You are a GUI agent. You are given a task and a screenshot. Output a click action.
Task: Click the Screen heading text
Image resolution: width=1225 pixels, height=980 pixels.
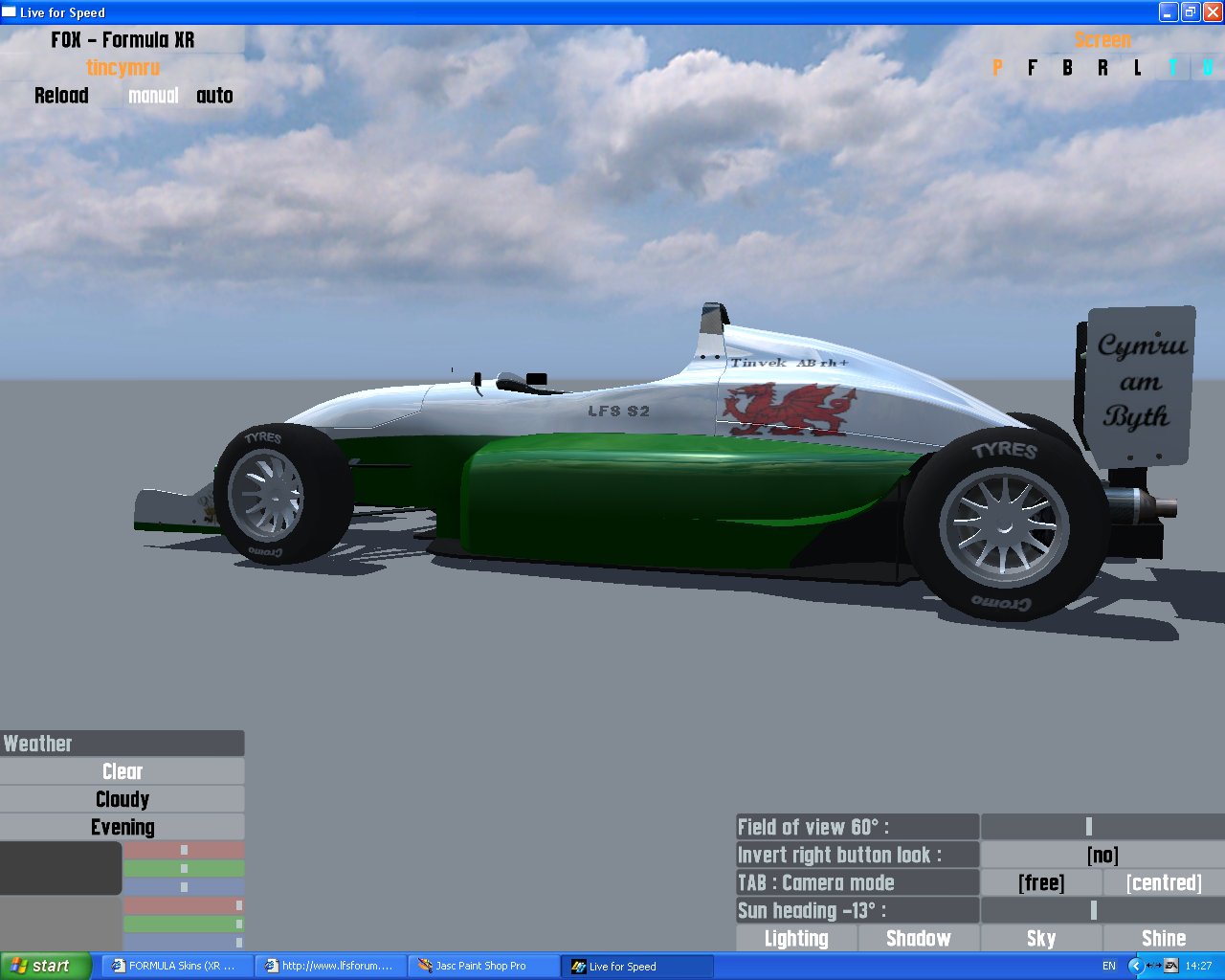click(1102, 40)
